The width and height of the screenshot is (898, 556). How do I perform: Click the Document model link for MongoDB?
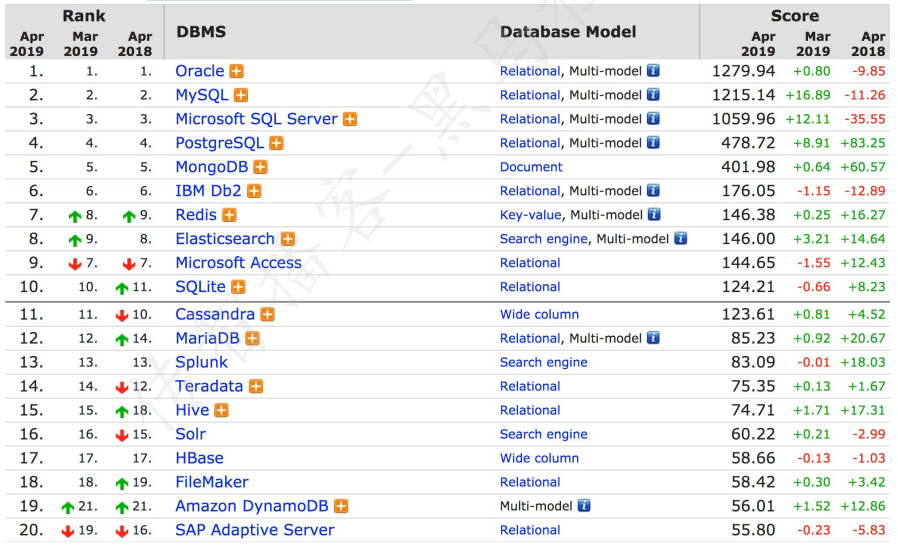click(531, 167)
